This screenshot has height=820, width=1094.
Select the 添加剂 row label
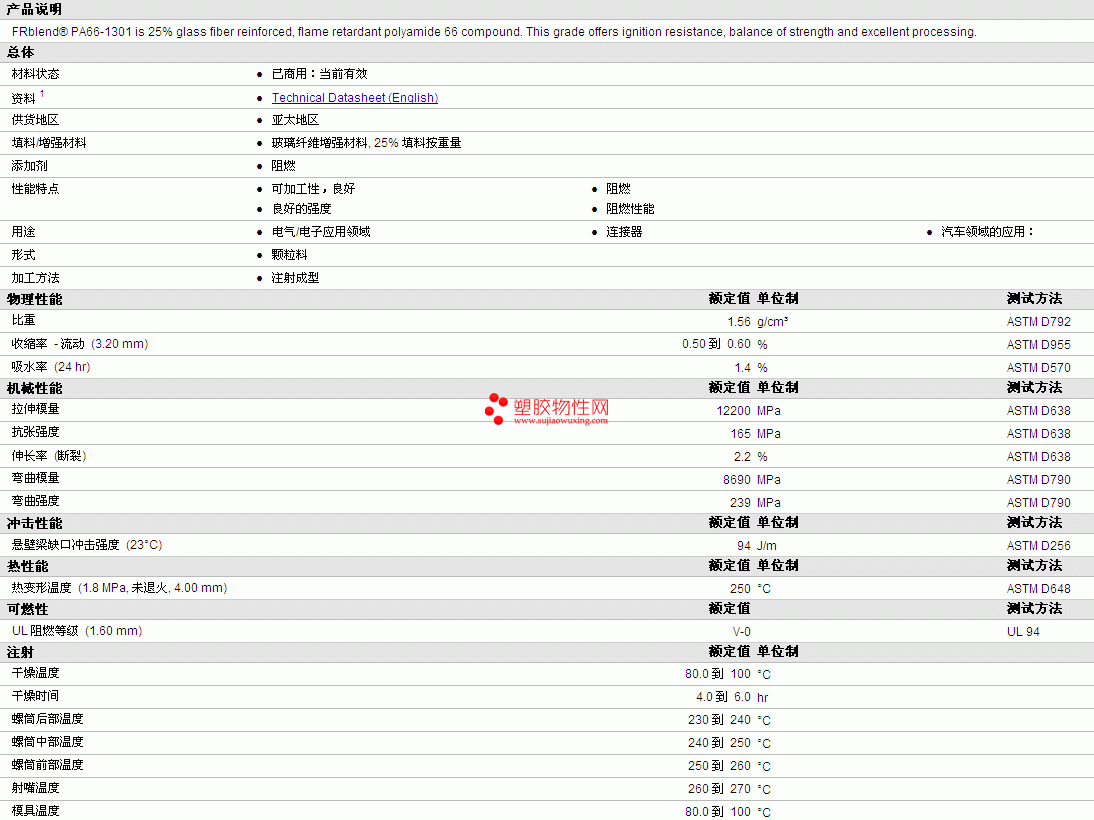click(29, 166)
